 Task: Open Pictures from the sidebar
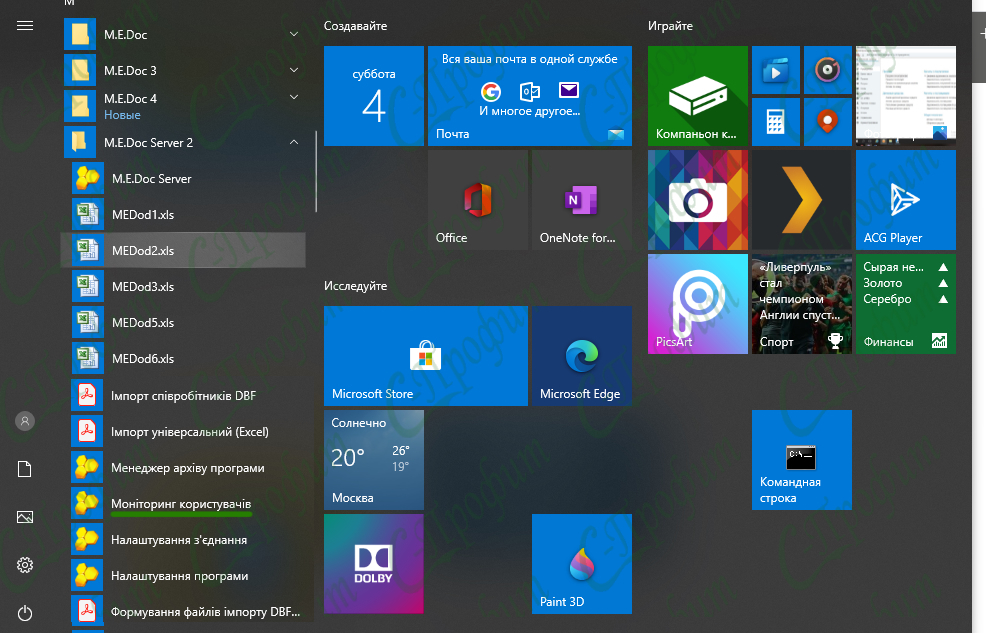25,517
